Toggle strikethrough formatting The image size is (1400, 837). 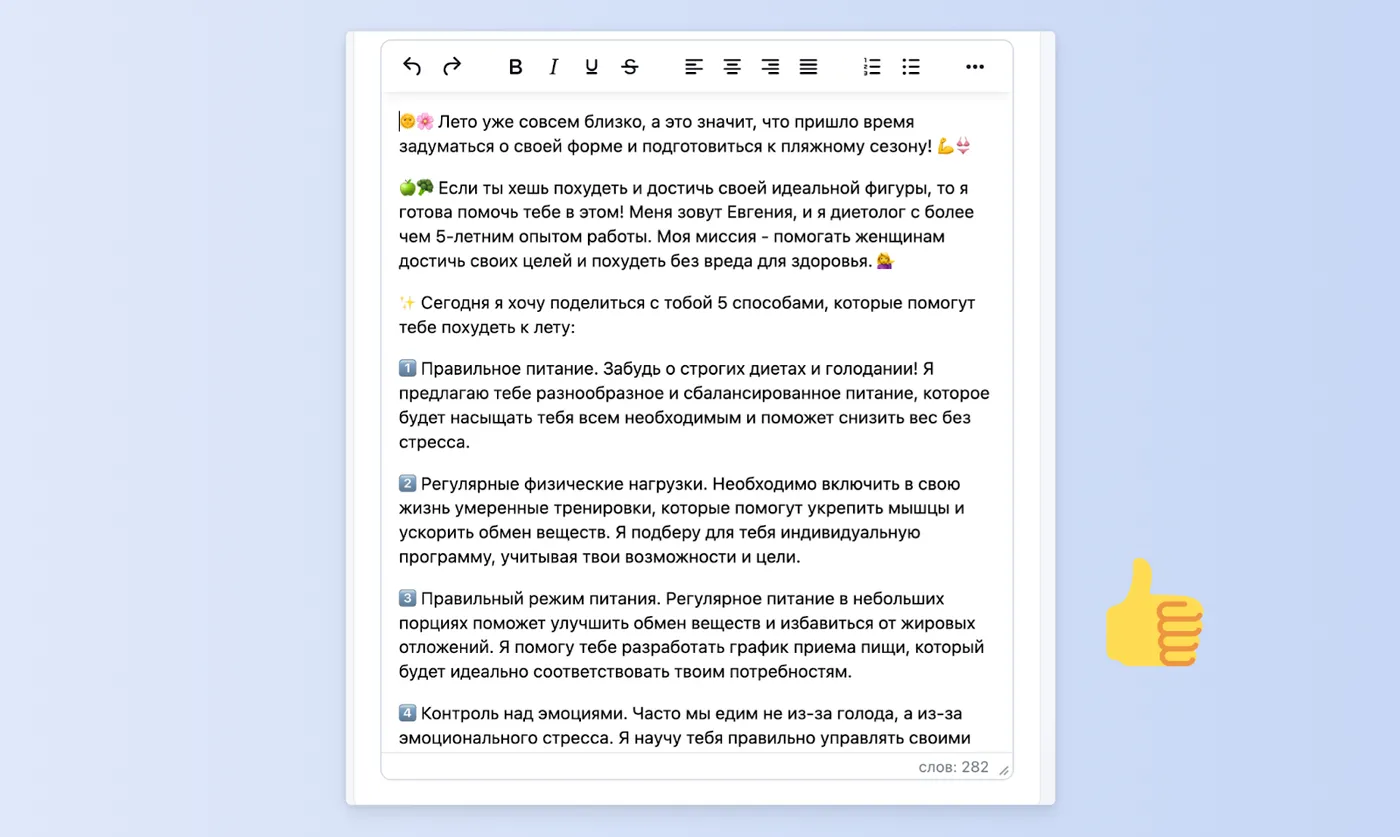pyautogui.click(x=630, y=67)
